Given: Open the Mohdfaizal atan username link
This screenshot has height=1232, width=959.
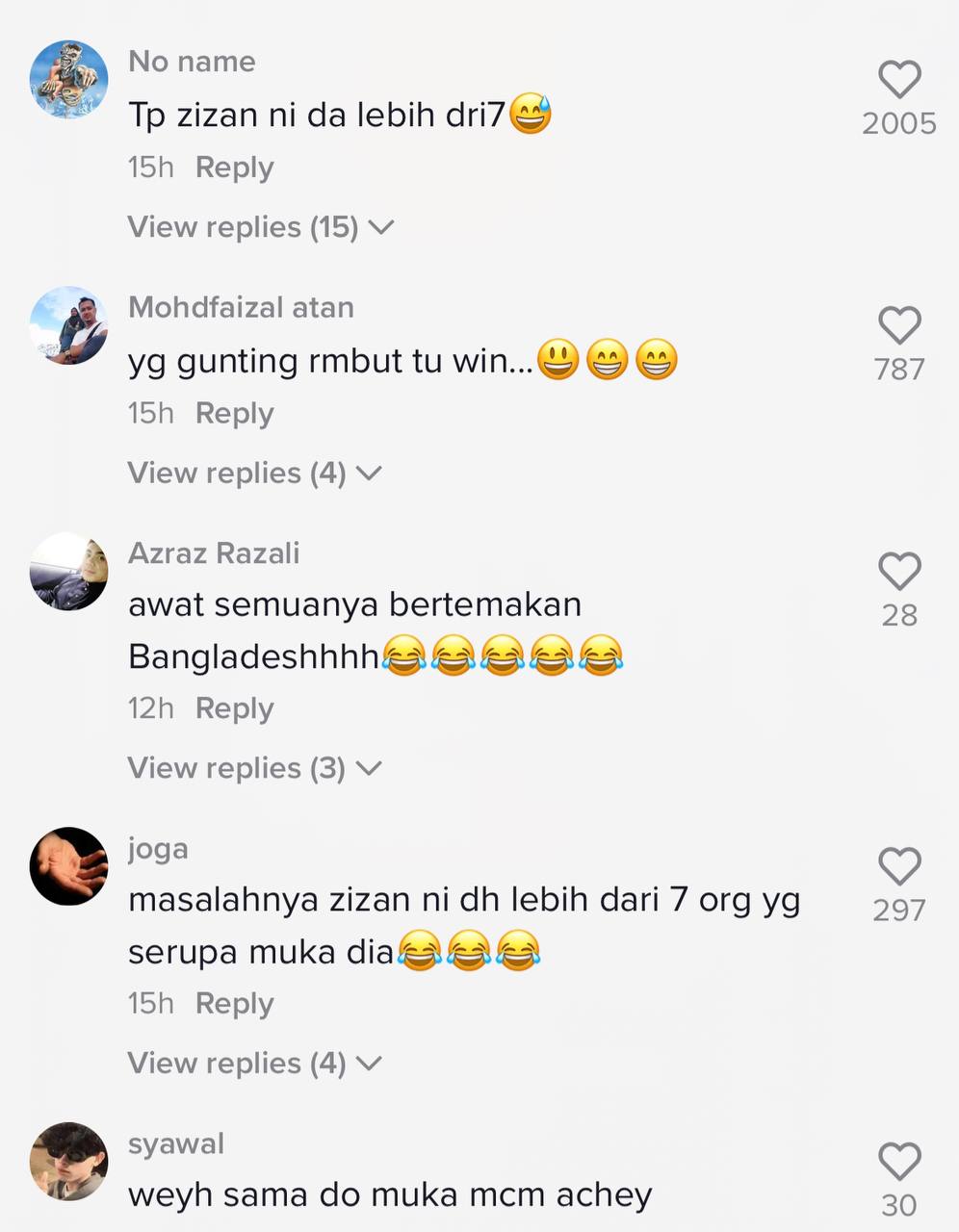Looking at the screenshot, I should point(241,307).
